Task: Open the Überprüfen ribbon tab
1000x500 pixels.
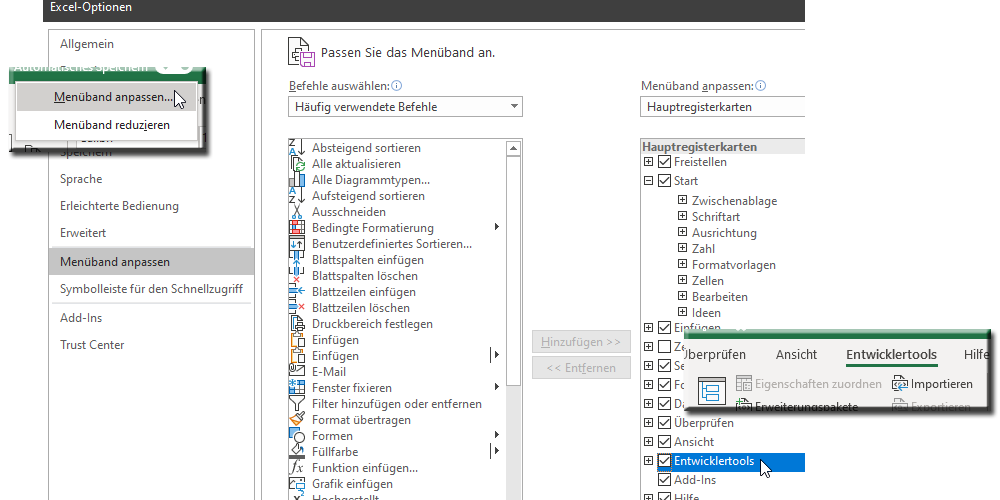Action: [715, 355]
